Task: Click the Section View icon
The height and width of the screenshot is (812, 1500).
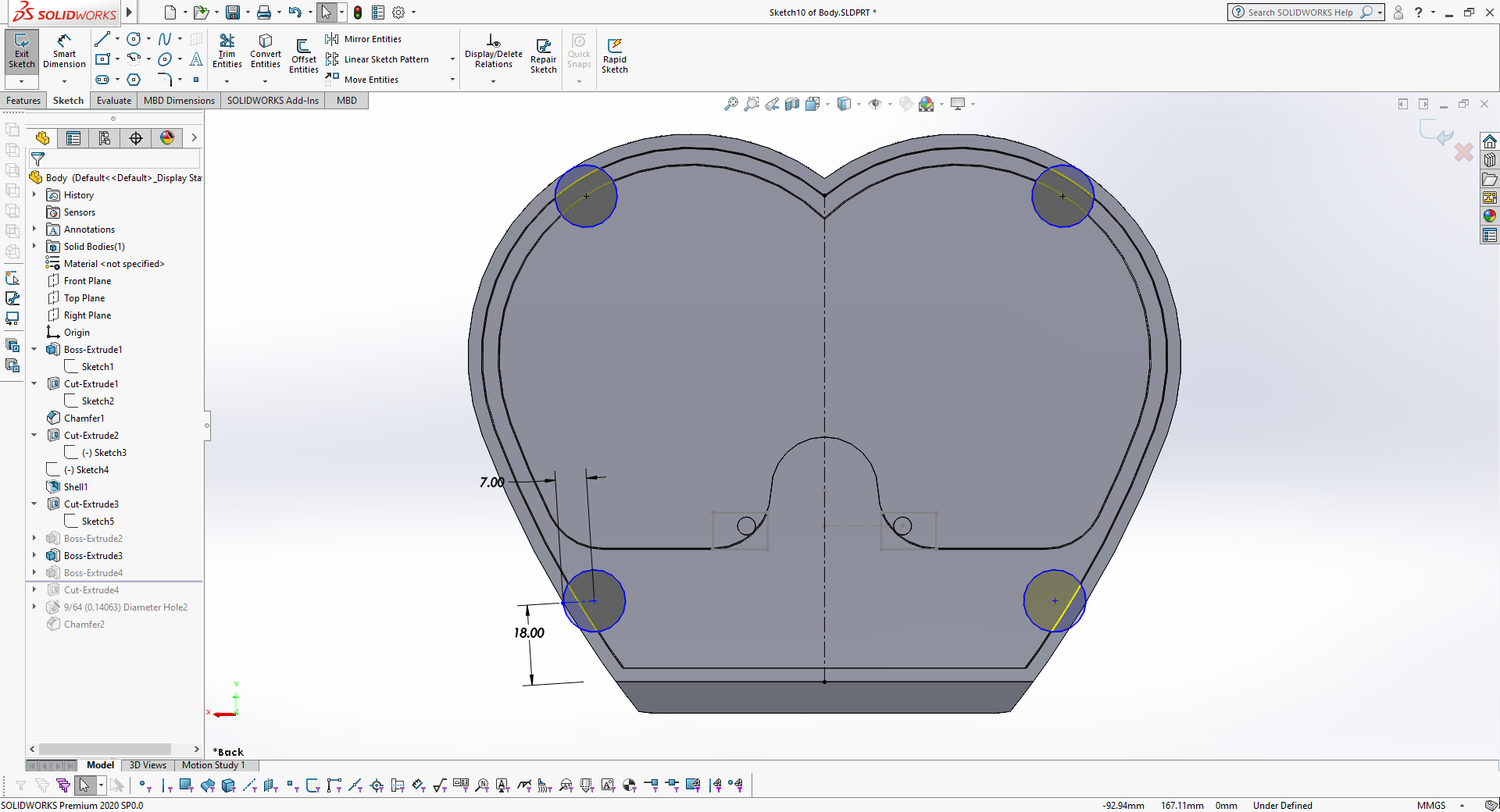Action: coord(792,104)
